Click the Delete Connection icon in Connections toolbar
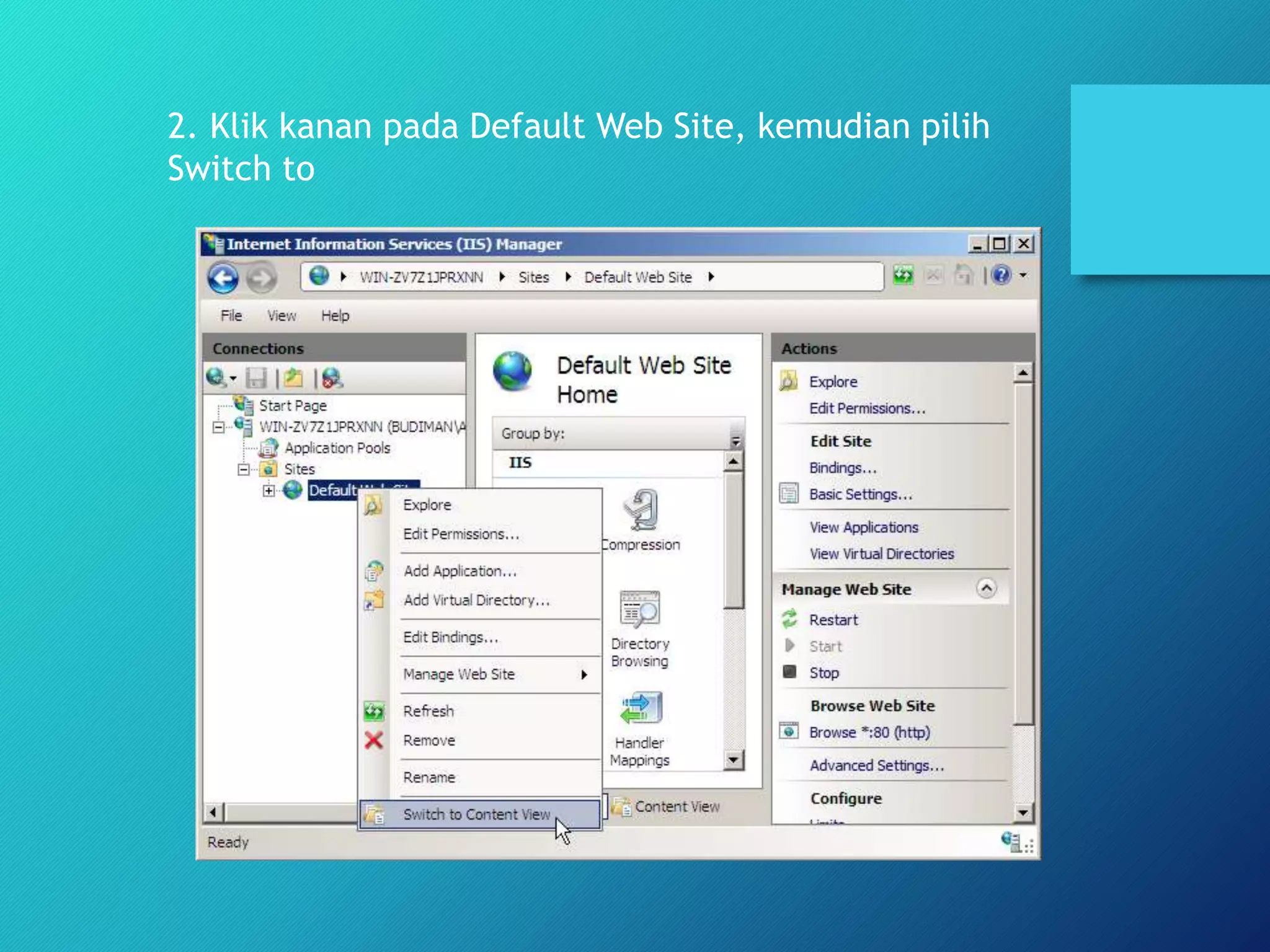The image size is (1270, 952). tap(332, 378)
